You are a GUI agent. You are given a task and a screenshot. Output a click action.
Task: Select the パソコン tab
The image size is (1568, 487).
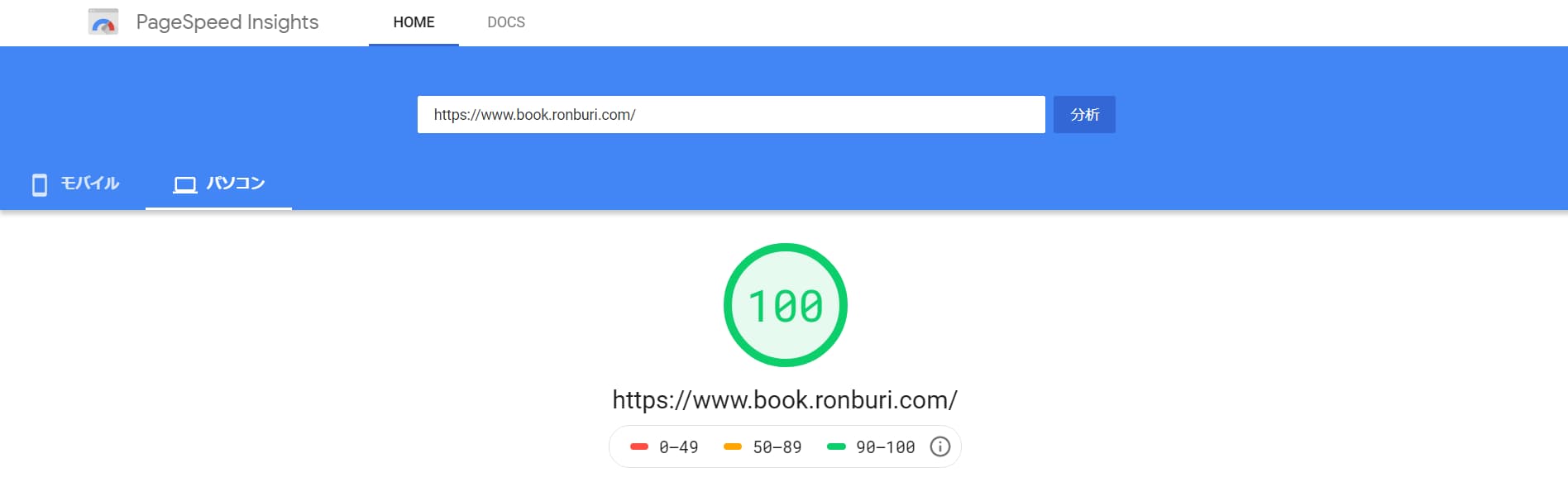tap(218, 184)
